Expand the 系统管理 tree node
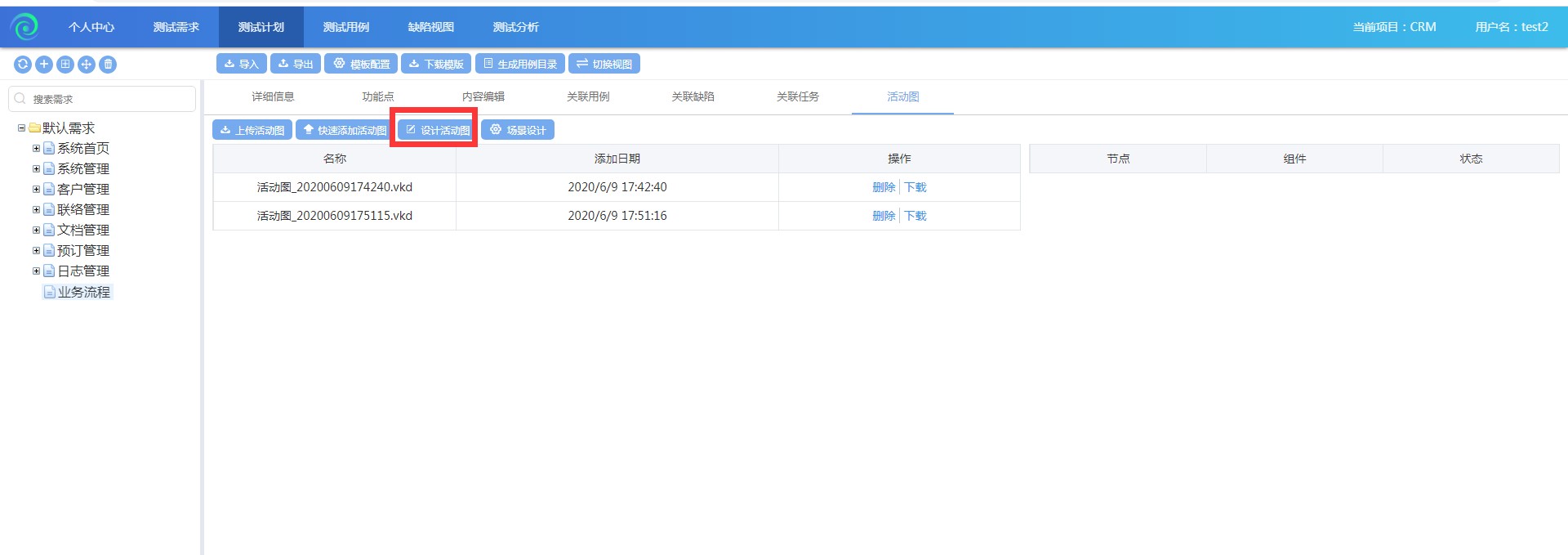Screen dimensions: 1568x555 click(x=36, y=169)
